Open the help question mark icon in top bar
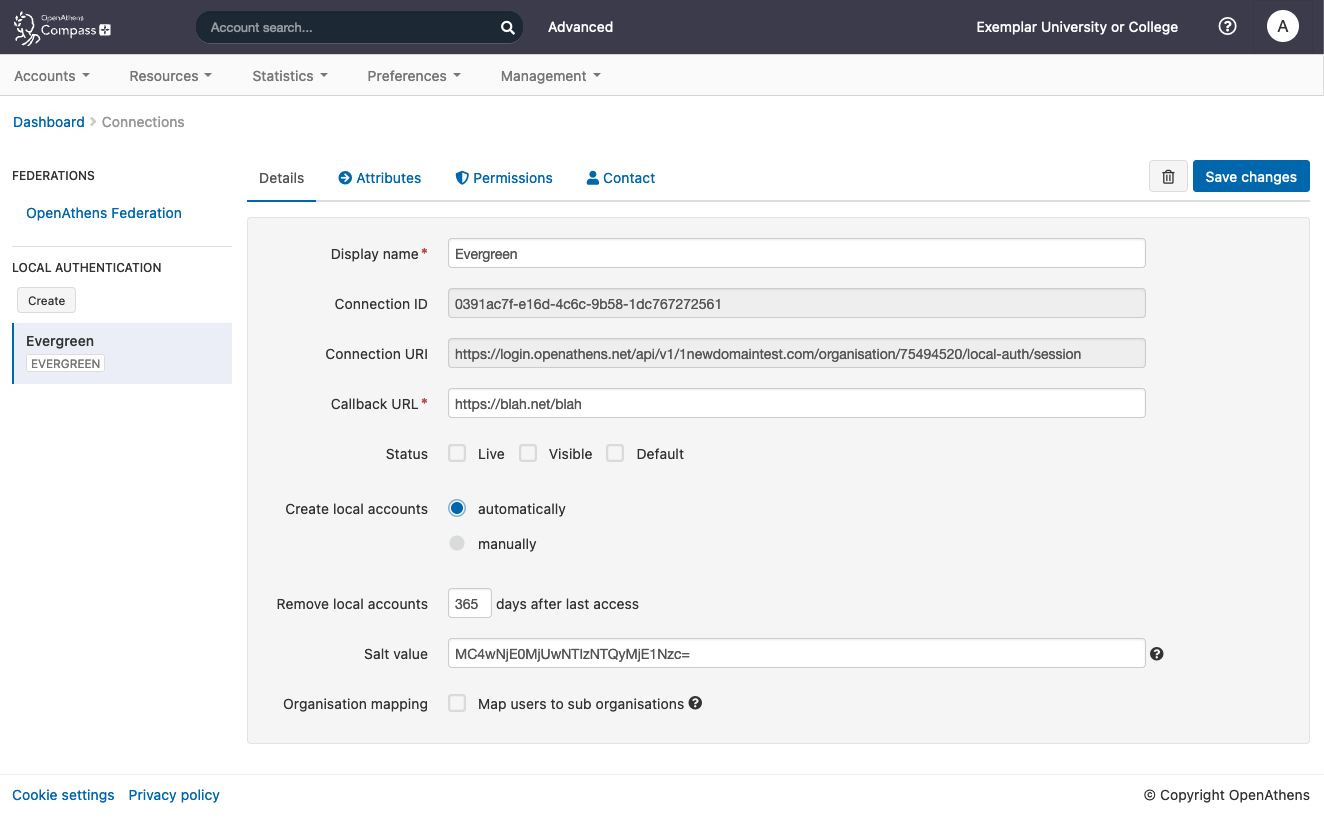The height and width of the screenshot is (823, 1324). (1227, 26)
